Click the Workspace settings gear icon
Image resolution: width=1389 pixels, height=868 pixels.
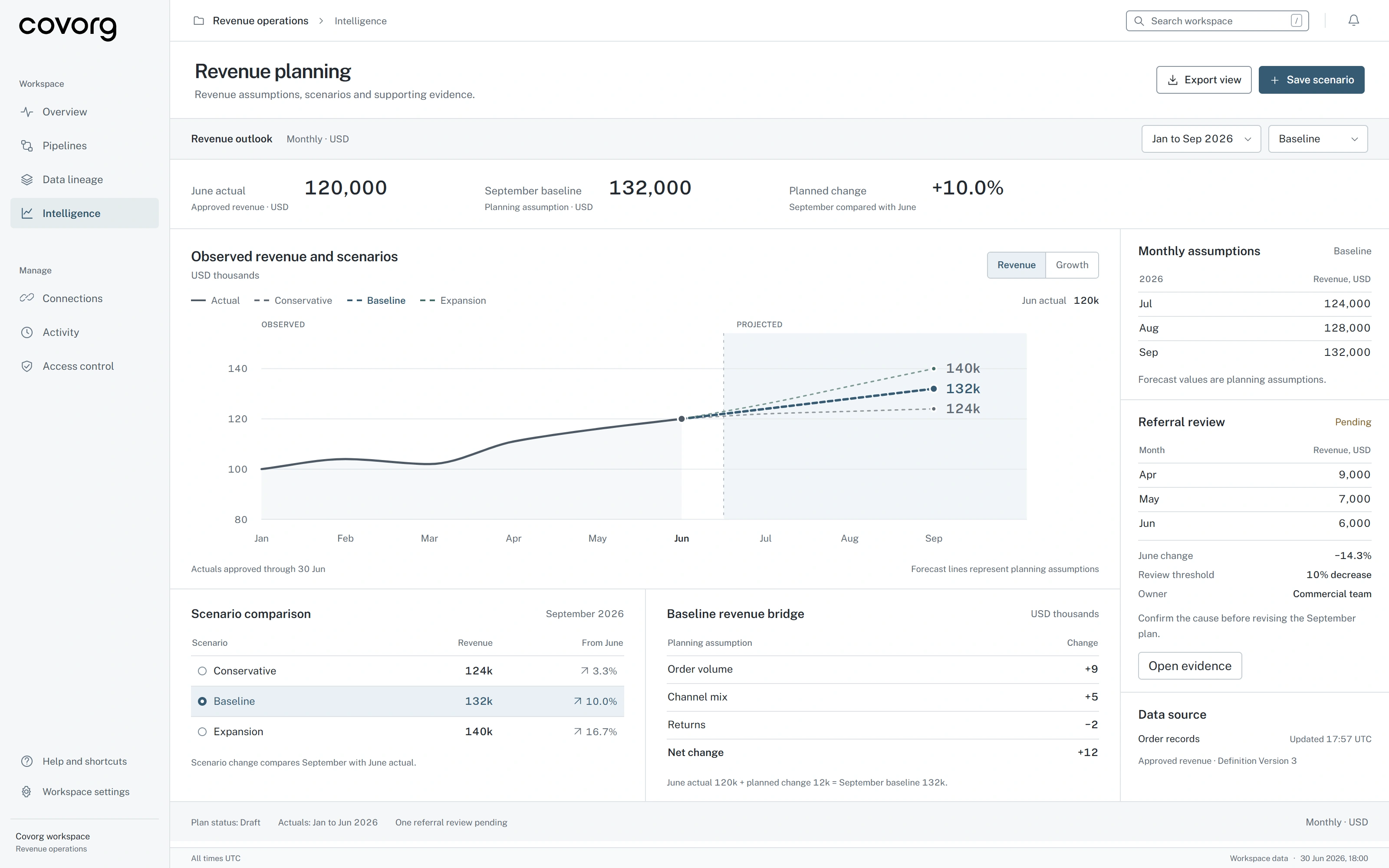click(x=26, y=792)
